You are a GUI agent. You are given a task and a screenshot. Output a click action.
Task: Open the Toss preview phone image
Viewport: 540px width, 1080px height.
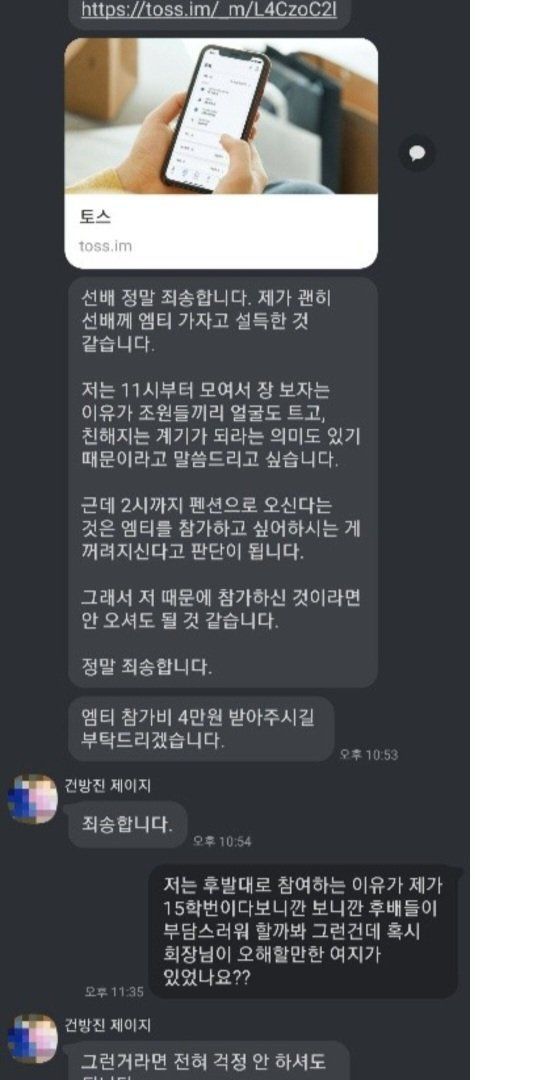221,116
